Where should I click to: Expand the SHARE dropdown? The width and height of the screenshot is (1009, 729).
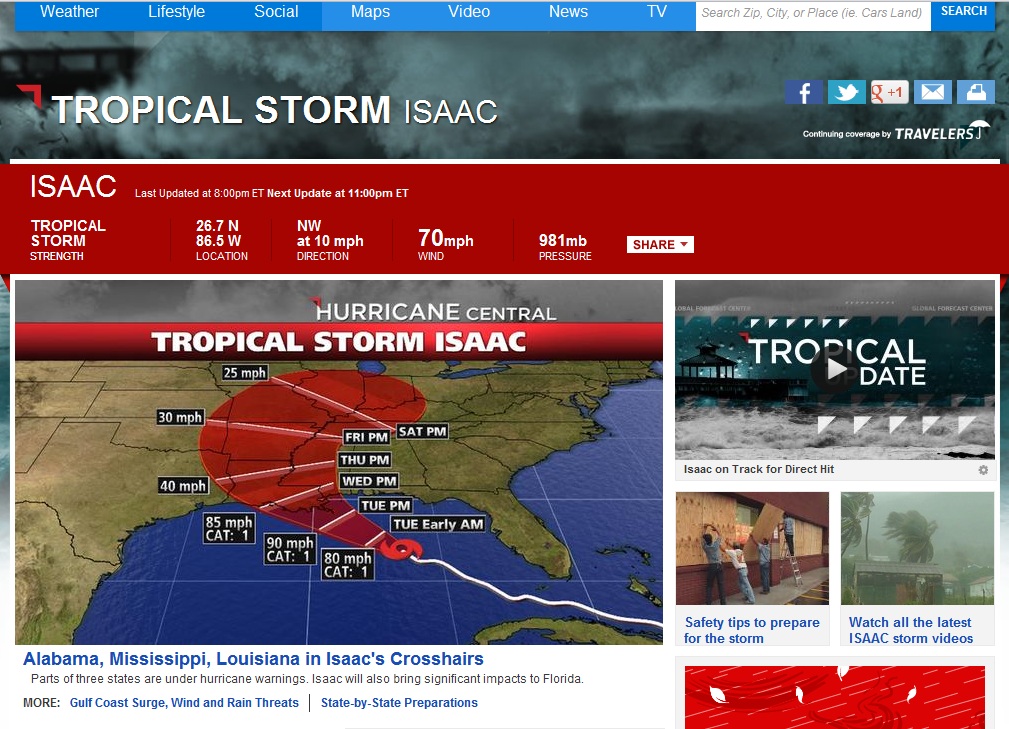660,245
